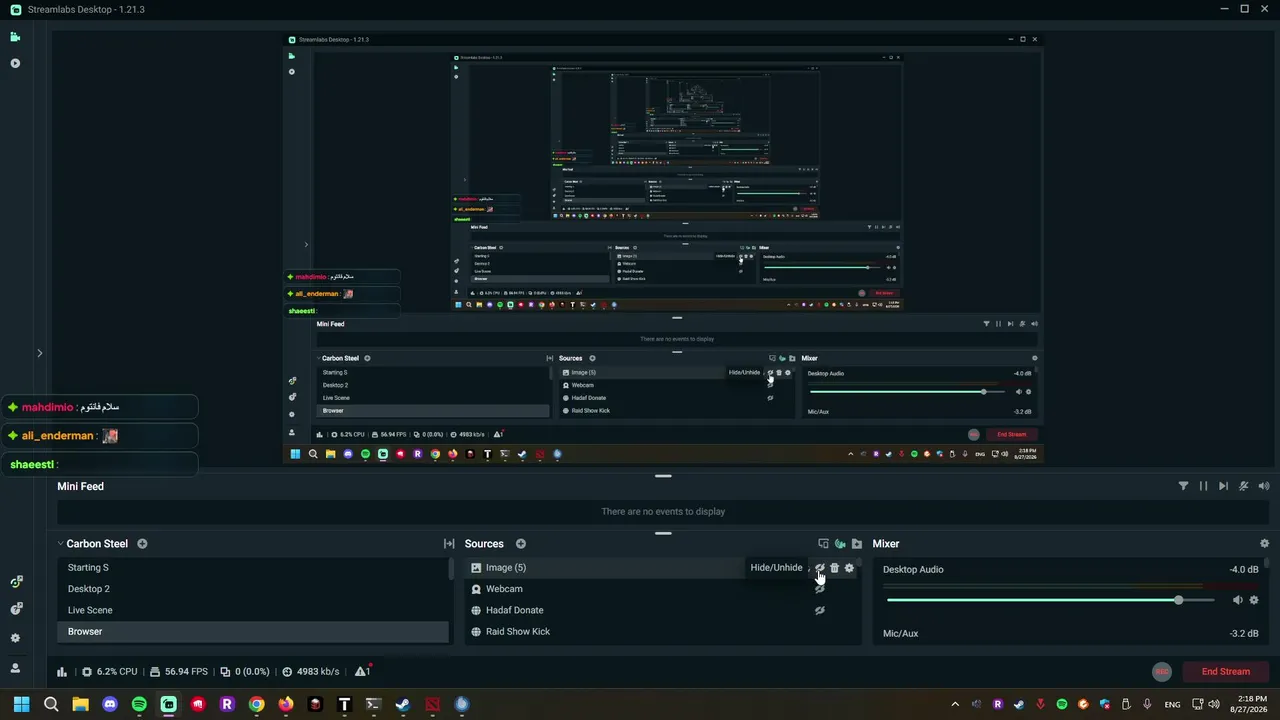Viewport: 1280px width, 720px height.
Task: Select the Desktop 2 scene
Action: coord(253,589)
